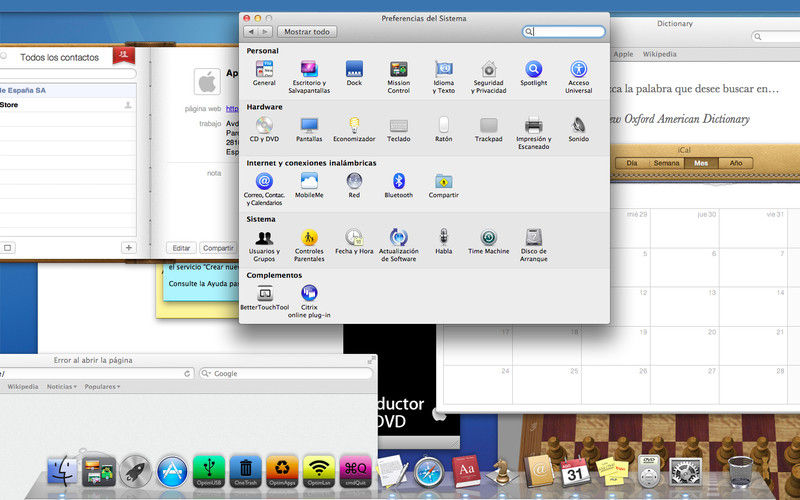
Task: Open Fecha y Hora preferences
Action: (354, 242)
